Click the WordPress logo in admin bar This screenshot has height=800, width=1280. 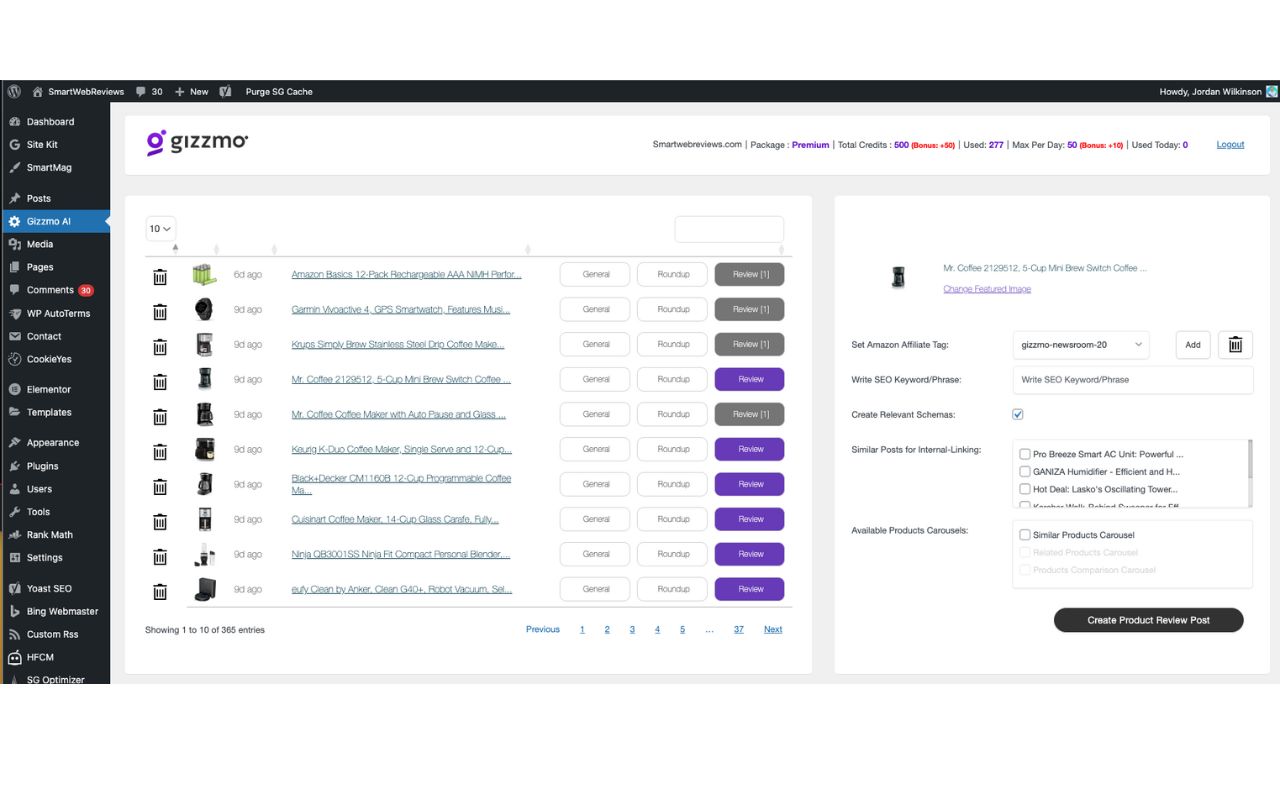[14, 91]
